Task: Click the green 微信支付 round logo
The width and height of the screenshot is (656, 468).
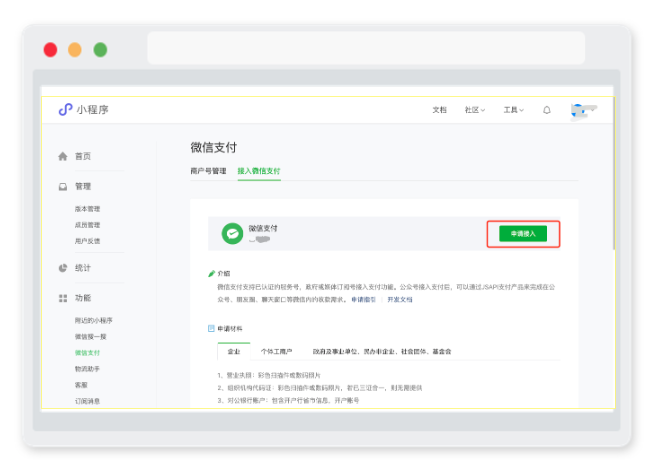Action: (232, 233)
